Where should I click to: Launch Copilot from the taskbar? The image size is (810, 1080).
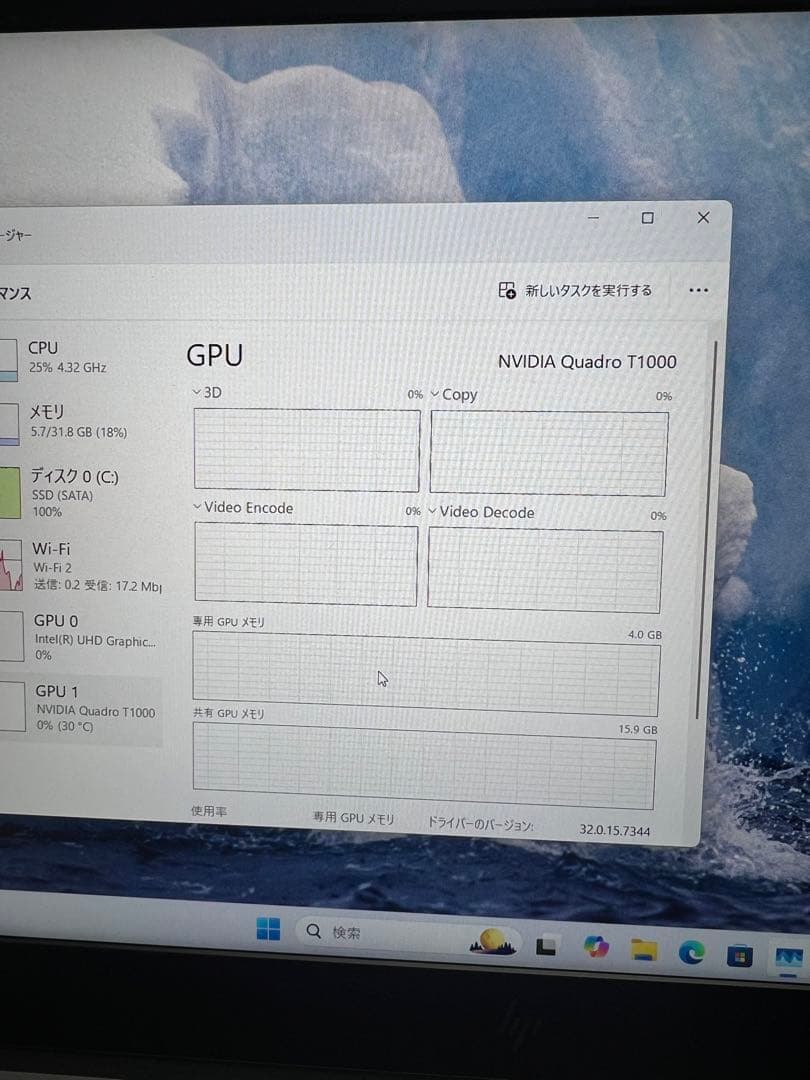[x=596, y=947]
